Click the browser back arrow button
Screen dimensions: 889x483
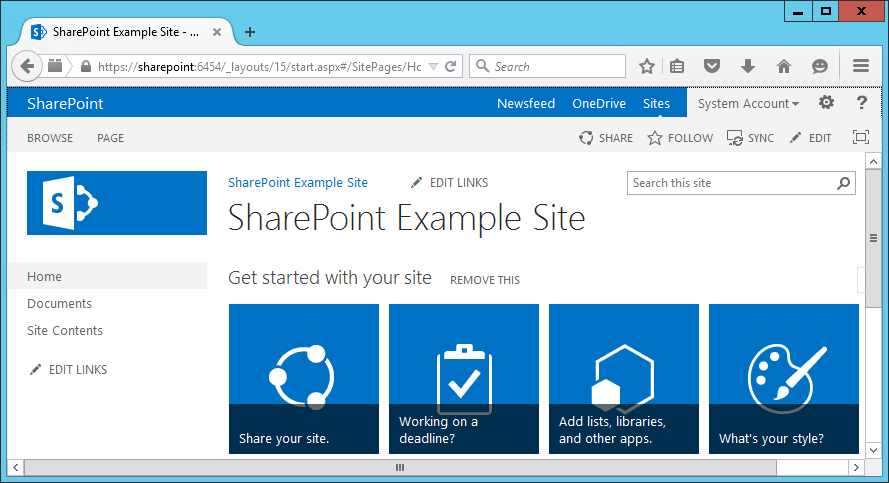click(x=27, y=66)
